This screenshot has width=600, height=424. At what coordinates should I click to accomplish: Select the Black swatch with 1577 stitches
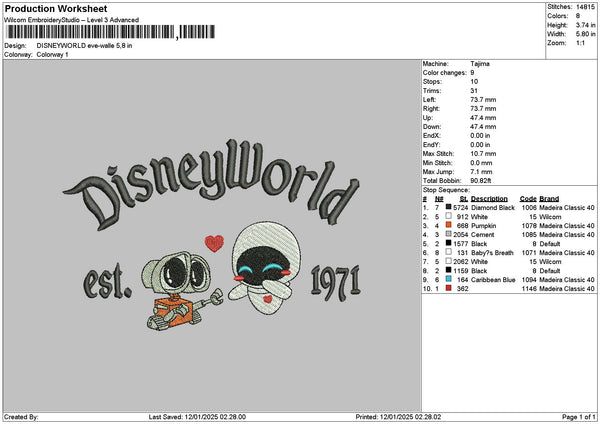[x=448, y=243]
